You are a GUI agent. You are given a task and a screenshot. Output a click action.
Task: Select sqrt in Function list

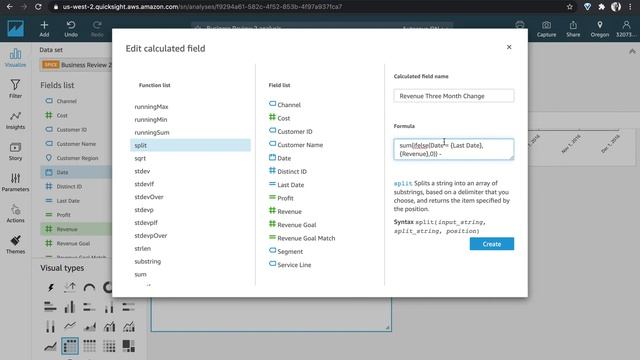point(140,158)
